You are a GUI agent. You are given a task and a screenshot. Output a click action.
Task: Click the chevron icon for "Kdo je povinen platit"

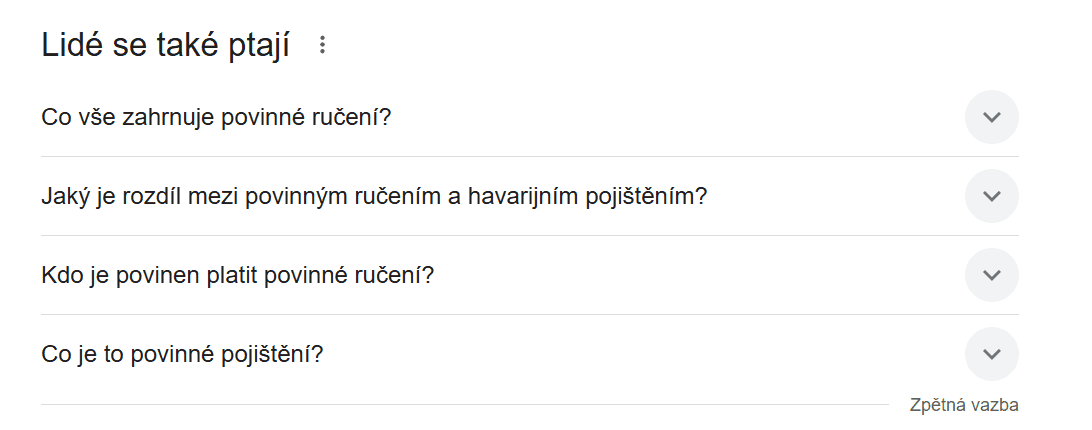[991, 275]
